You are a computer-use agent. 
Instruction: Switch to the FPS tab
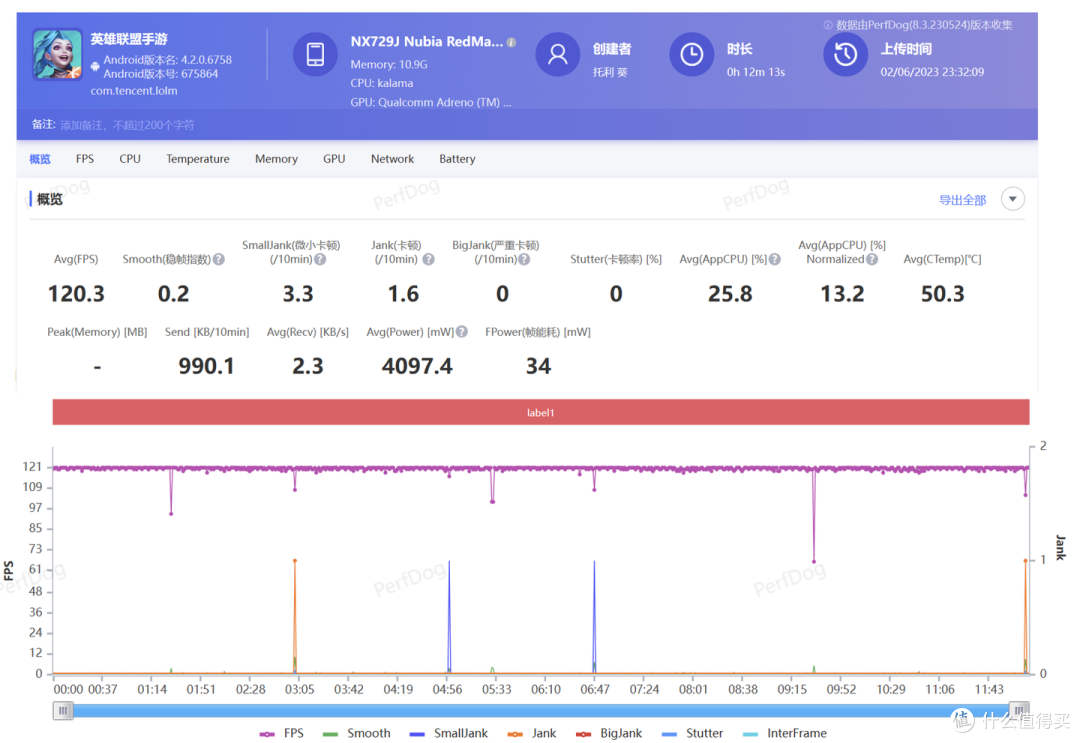85,159
